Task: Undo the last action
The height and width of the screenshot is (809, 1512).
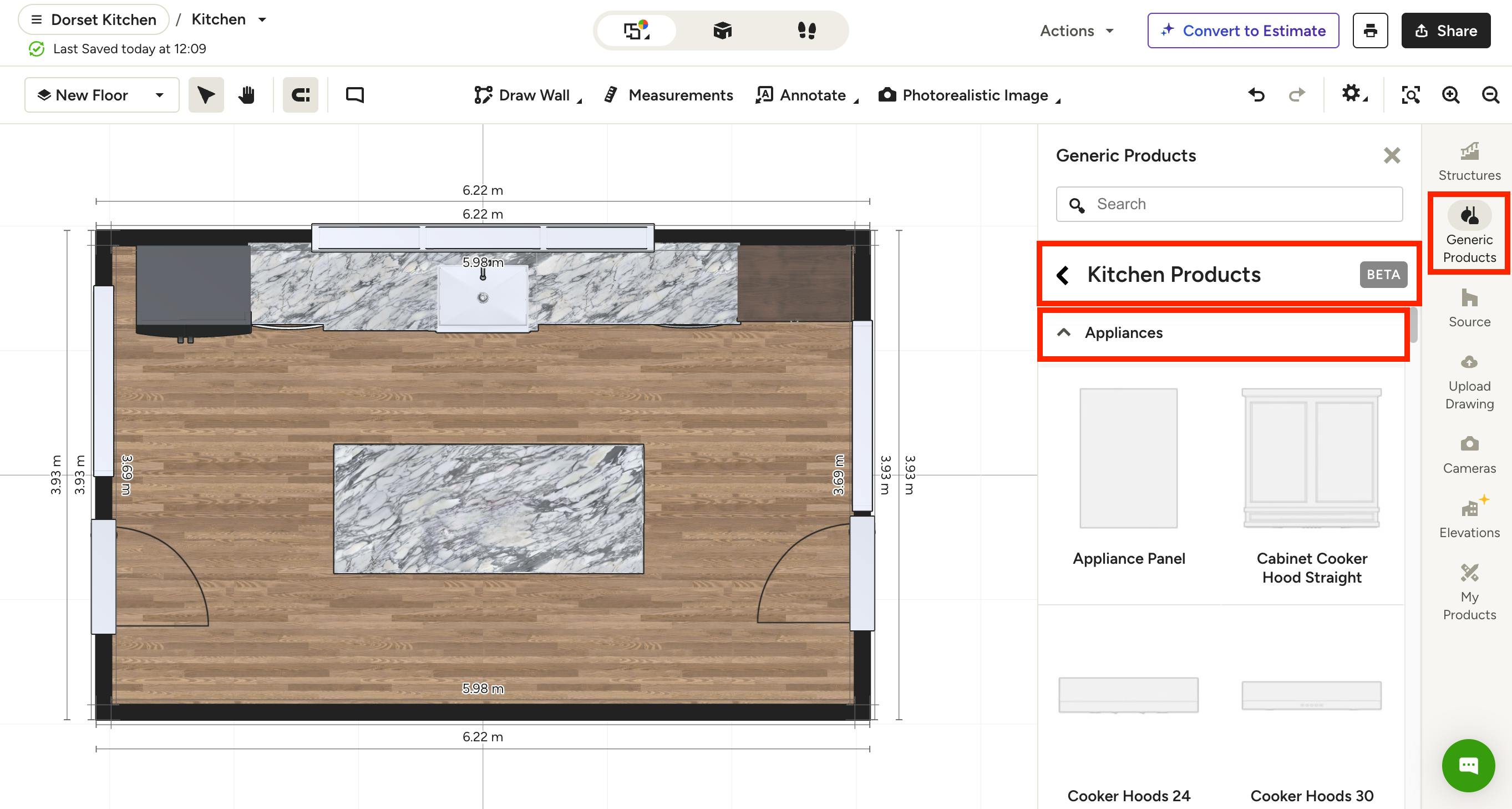Action: click(1256, 94)
